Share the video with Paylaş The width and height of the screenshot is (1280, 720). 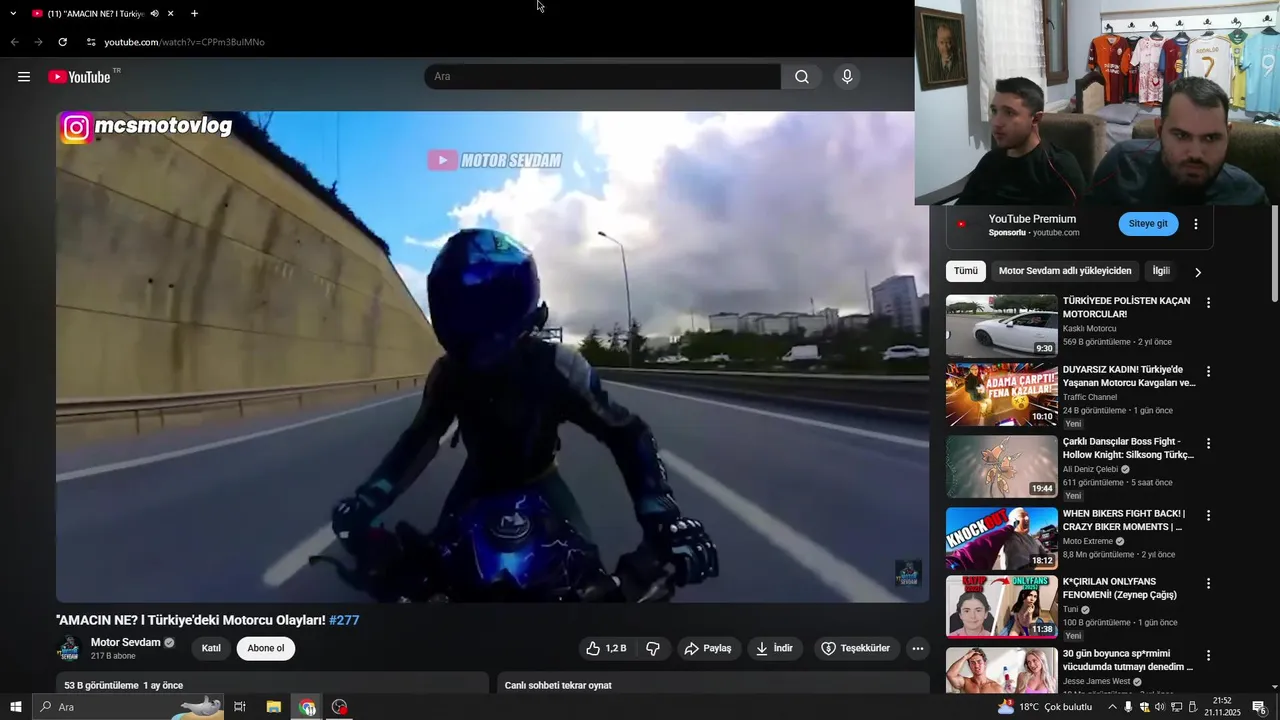point(709,648)
